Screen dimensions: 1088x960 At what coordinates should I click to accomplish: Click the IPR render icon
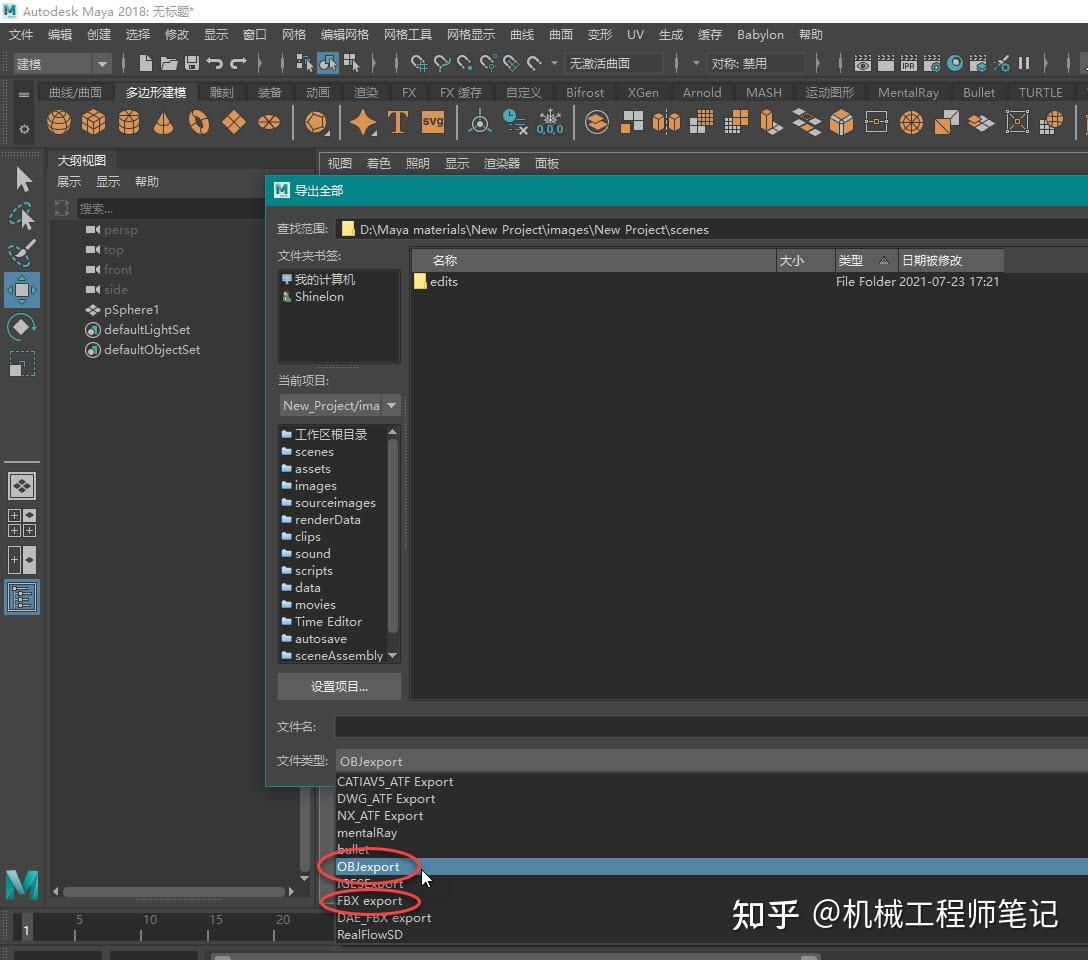pos(908,64)
